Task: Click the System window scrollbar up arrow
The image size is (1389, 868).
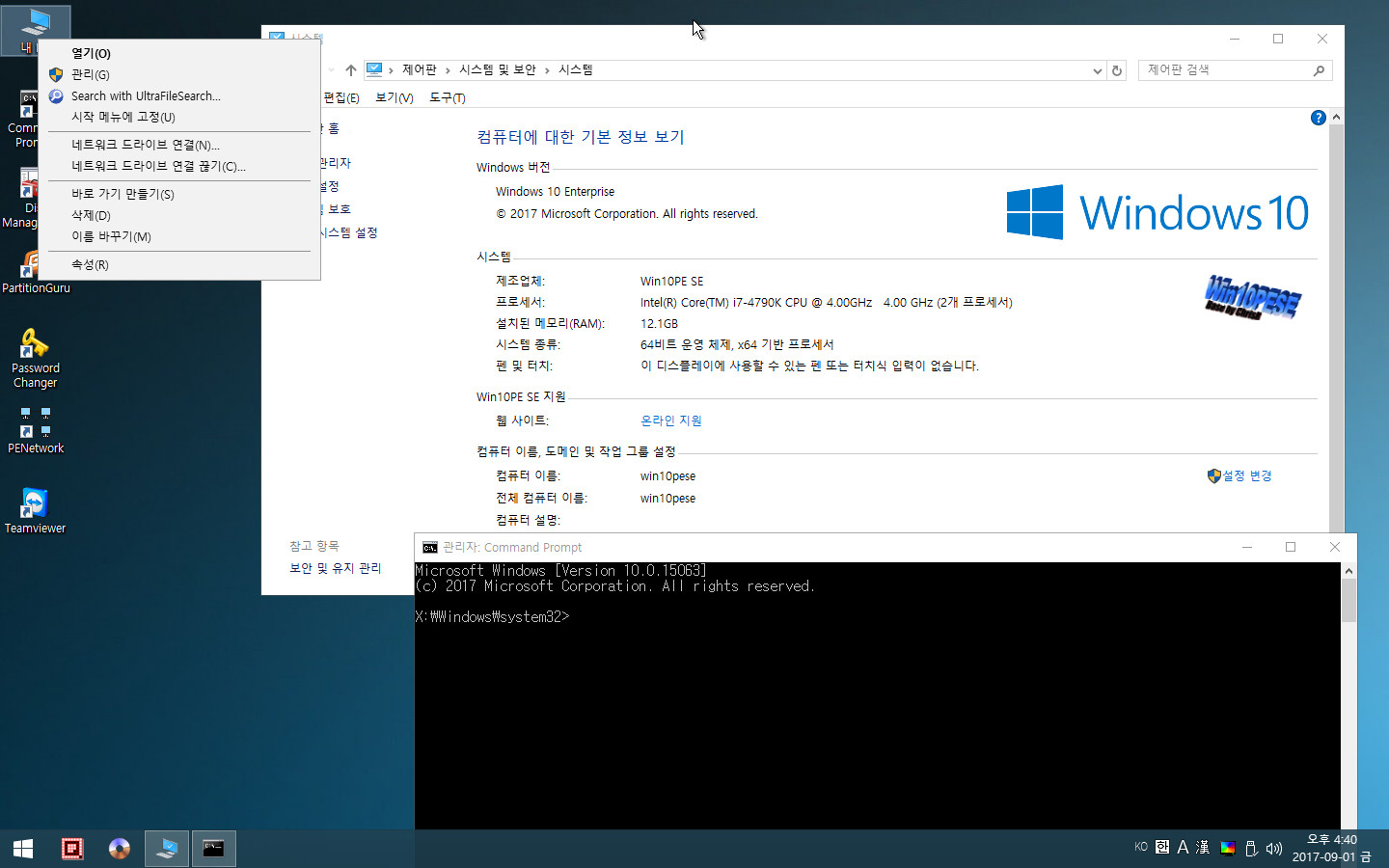Action: pyautogui.click(x=1336, y=117)
